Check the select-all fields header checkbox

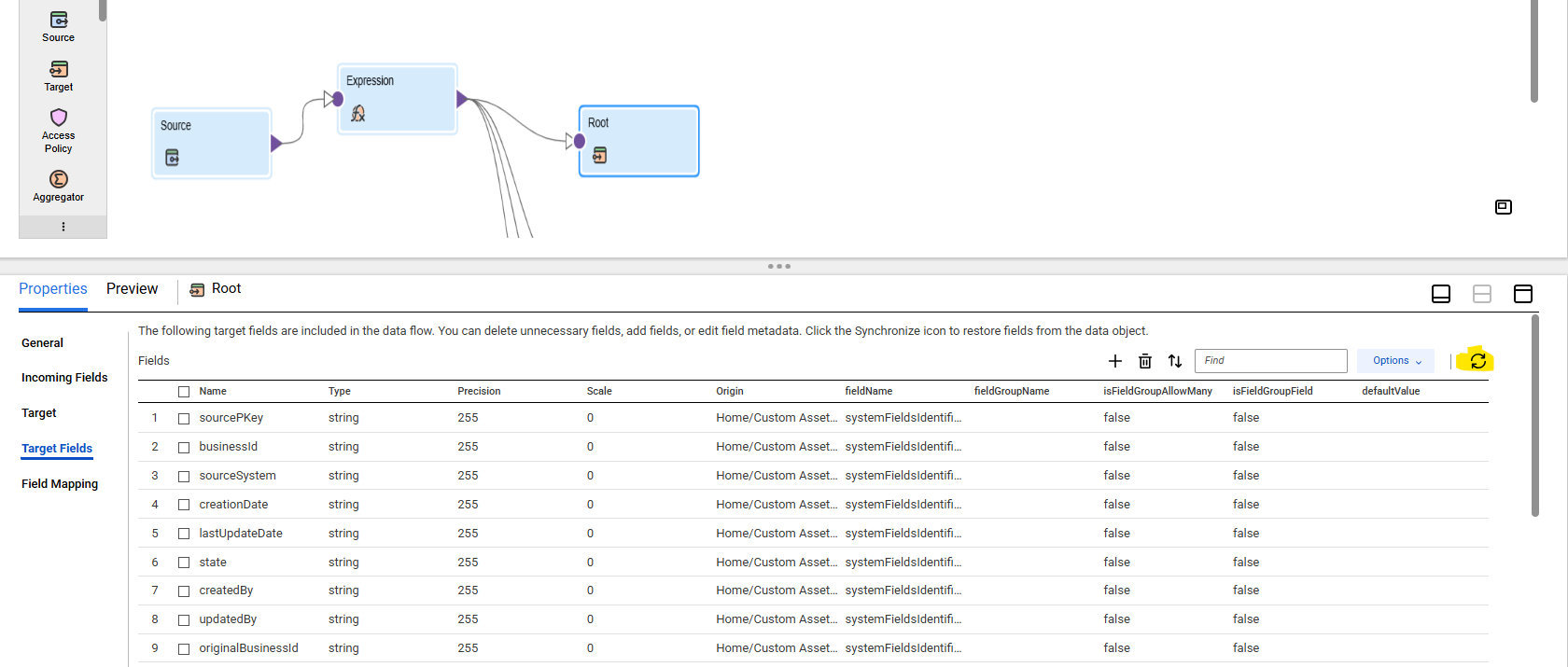click(184, 392)
